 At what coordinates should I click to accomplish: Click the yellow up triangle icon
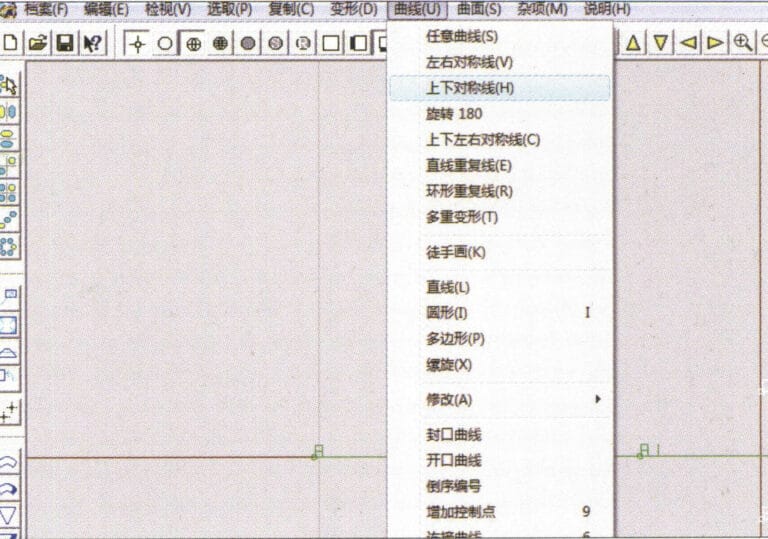[633, 43]
